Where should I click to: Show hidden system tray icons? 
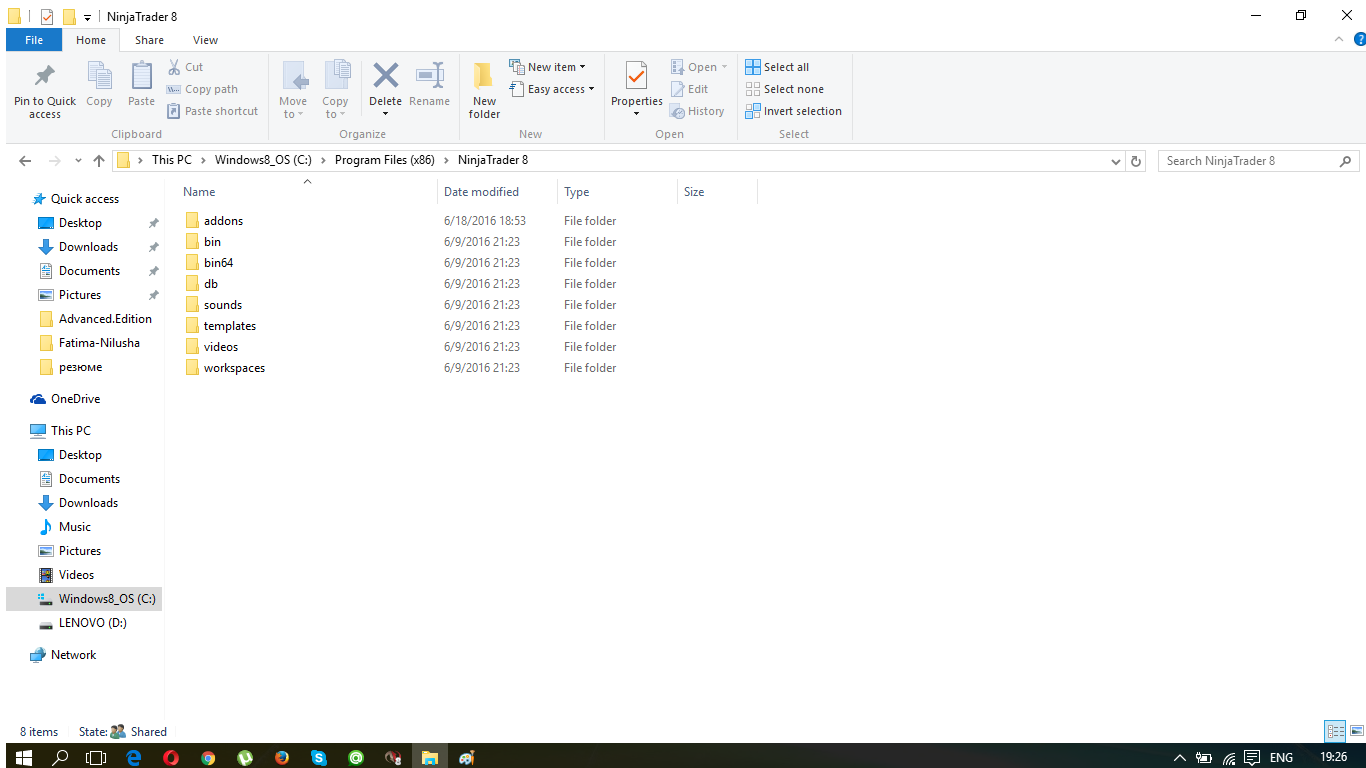(x=1180, y=758)
